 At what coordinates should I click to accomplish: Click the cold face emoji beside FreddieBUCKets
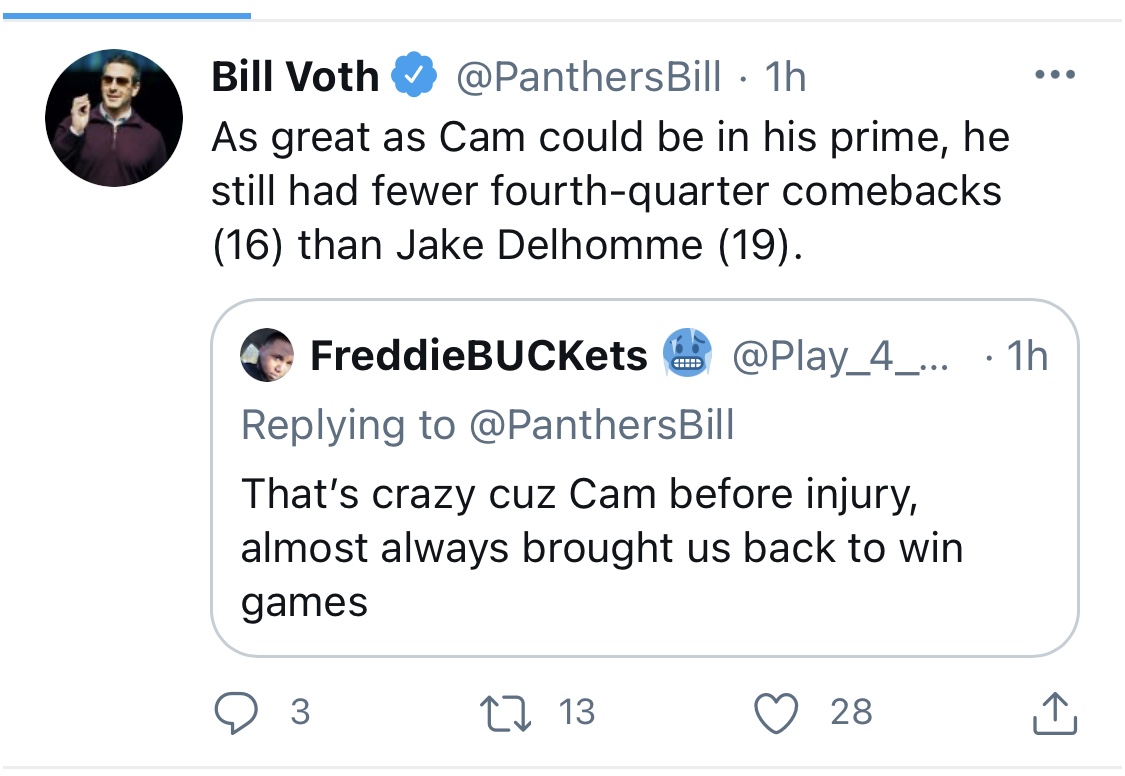point(687,355)
